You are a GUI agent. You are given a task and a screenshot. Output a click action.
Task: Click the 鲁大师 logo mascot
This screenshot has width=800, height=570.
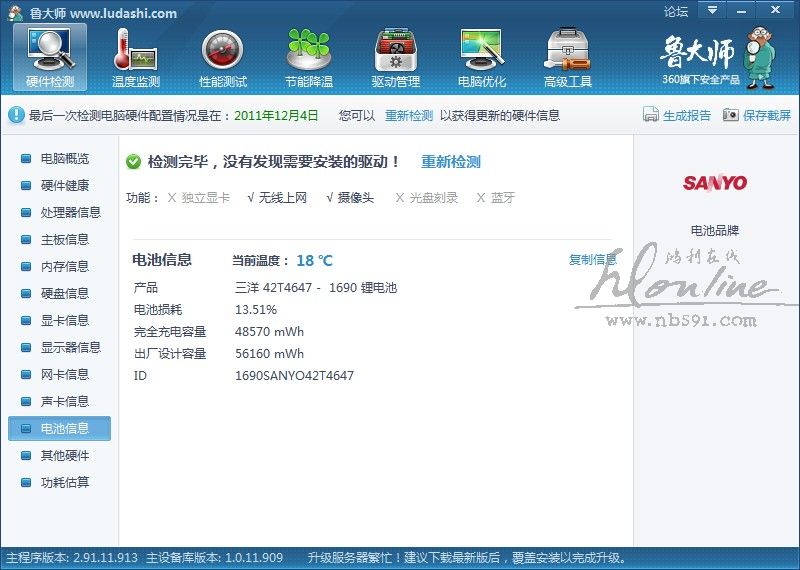pyautogui.click(x=759, y=59)
